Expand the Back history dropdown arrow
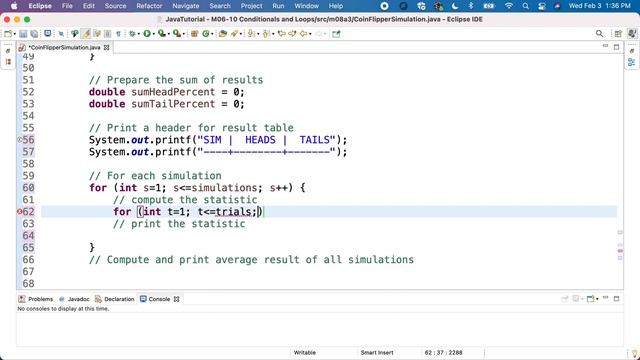Image resolution: width=640 pixels, height=360 pixels. coord(310,34)
